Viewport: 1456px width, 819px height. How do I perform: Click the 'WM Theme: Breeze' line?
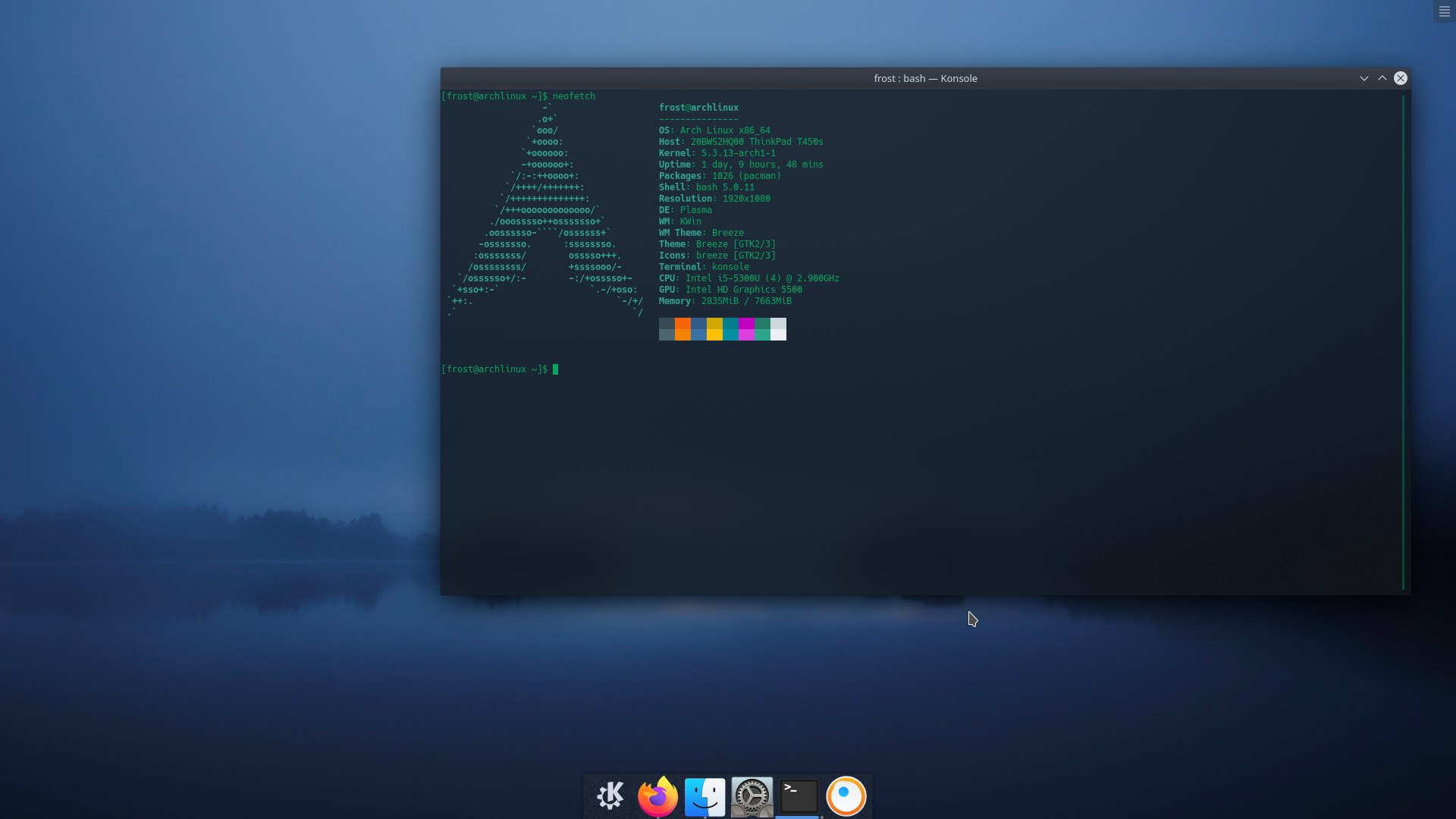(x=701, y=233)
